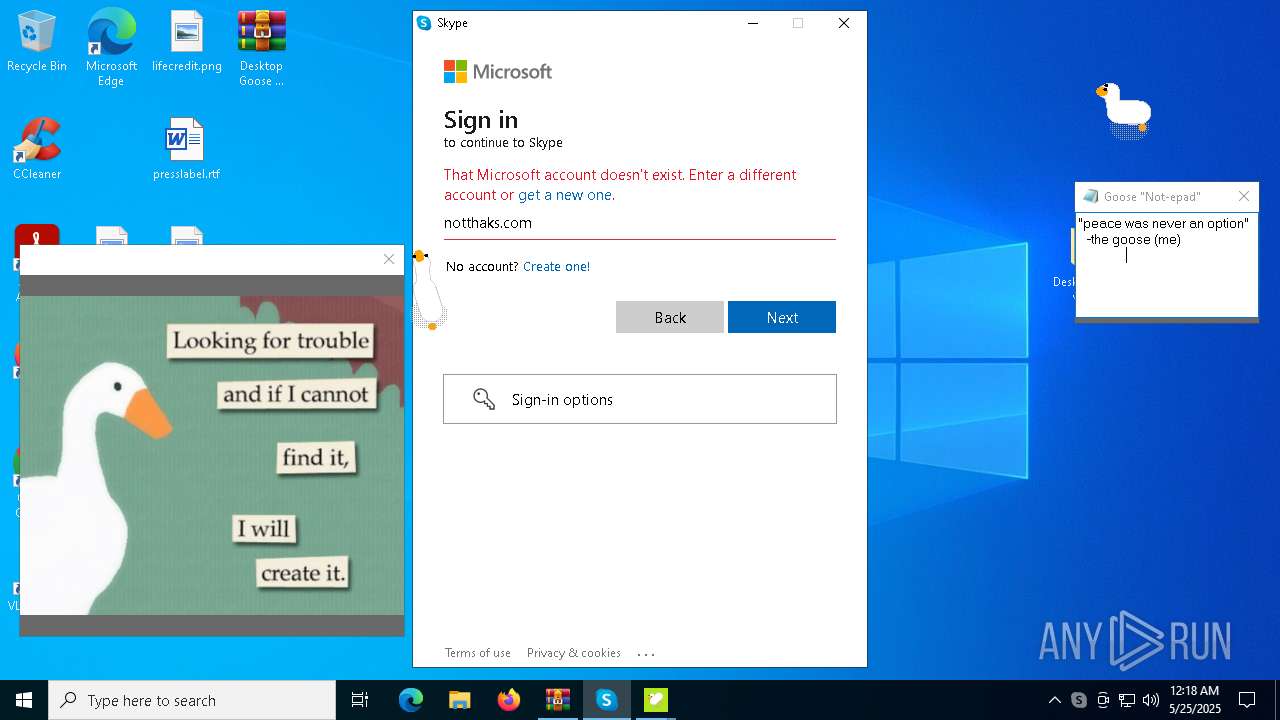Click the 'to continue to Skype' text

[x=503, y=143]
